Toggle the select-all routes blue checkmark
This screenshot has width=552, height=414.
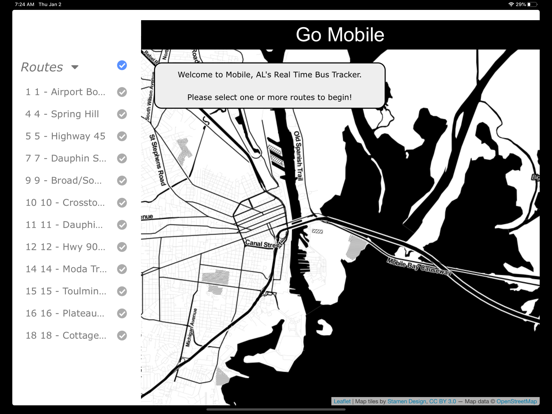[x=122, y=65]
